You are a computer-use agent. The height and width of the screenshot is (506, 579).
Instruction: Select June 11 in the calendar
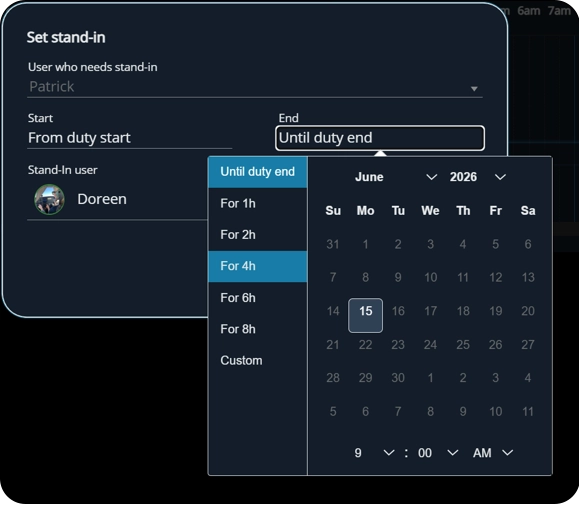(463, 278)
